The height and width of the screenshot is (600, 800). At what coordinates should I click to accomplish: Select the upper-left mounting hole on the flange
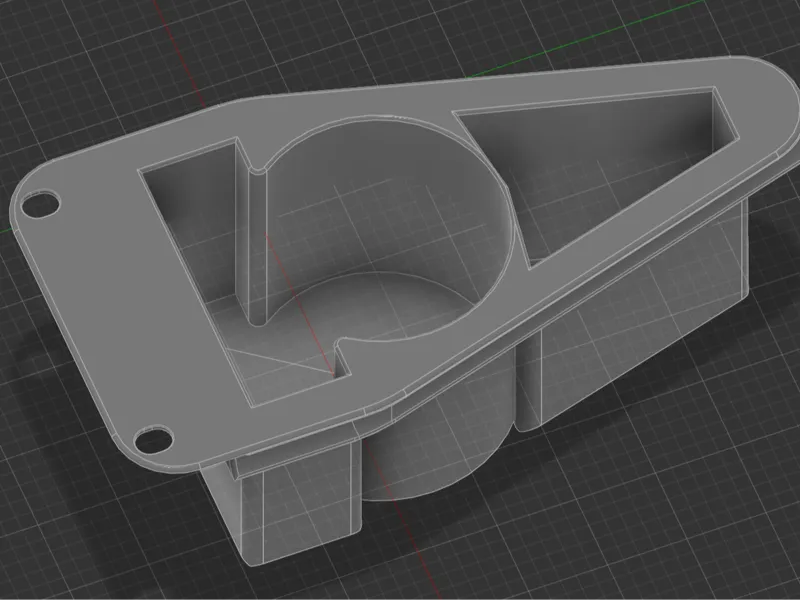(x=40, y=205)
